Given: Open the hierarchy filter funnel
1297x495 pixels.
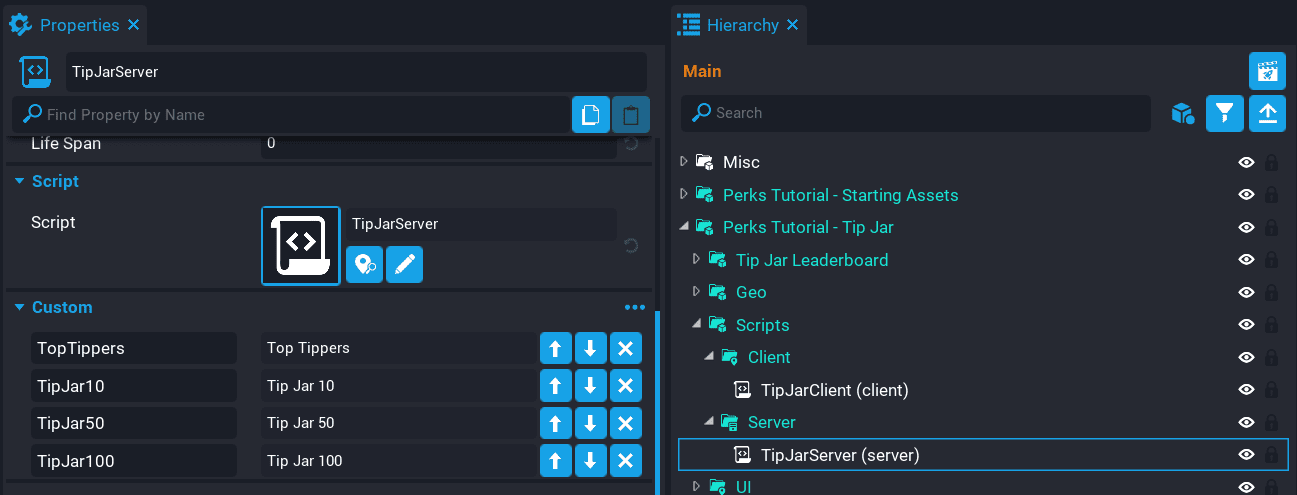Looking at the screenshot, I should point(1225,114).
